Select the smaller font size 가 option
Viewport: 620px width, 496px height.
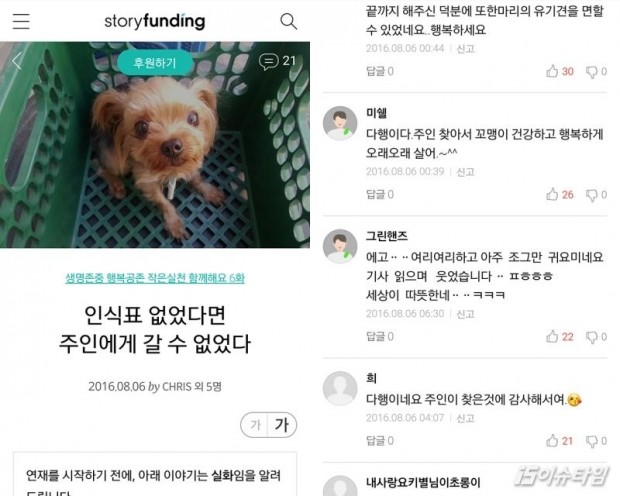(255, 425)
